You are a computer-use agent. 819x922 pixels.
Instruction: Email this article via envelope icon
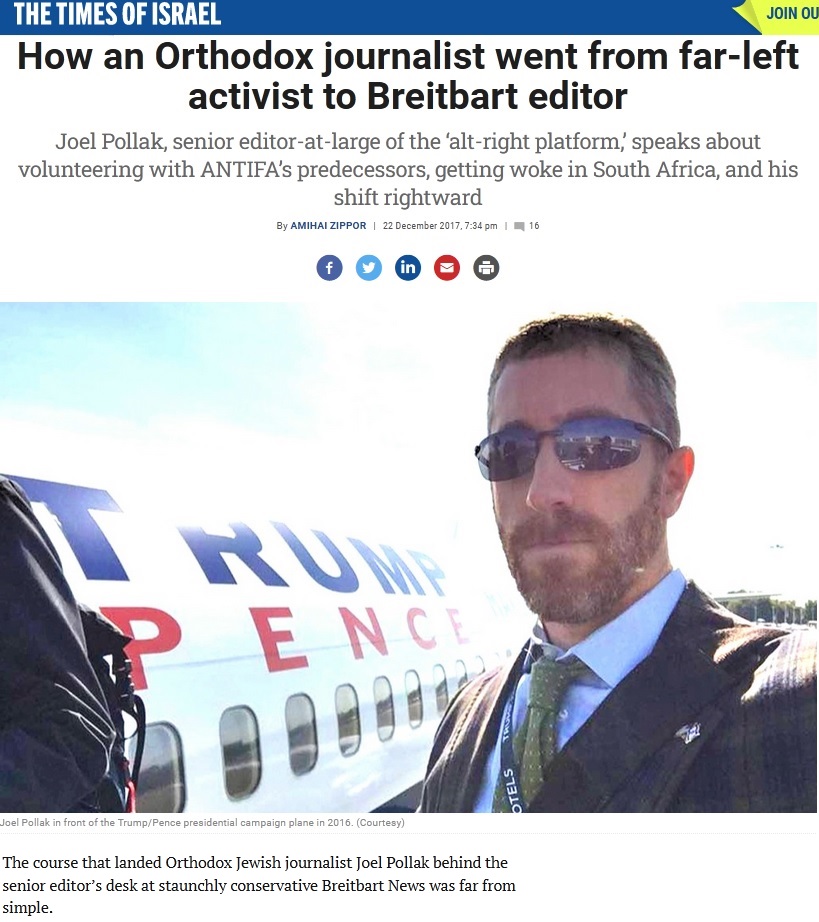click(447, 268)
